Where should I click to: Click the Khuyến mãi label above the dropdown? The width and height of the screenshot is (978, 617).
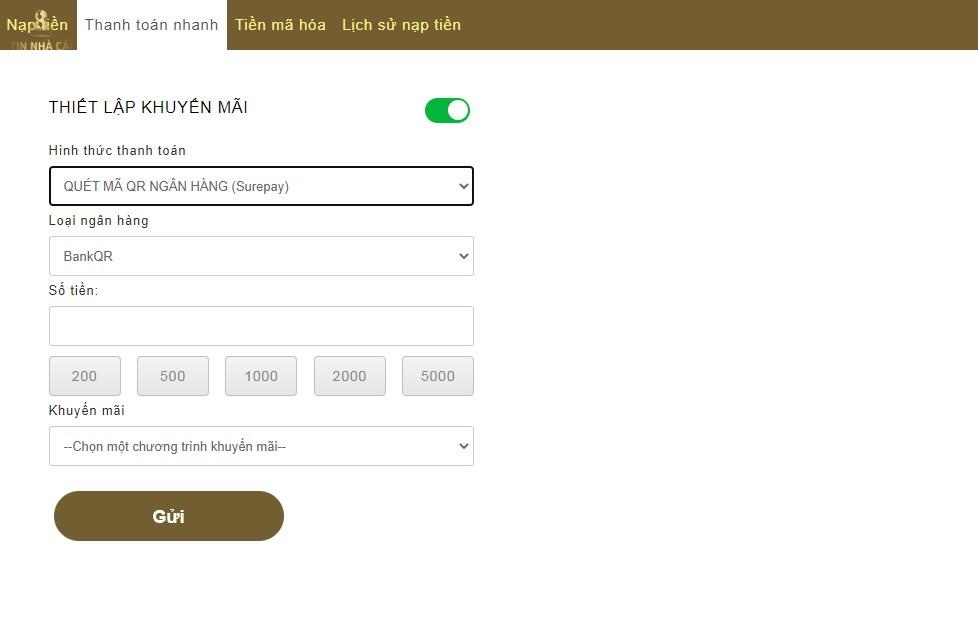click(87, 411)
